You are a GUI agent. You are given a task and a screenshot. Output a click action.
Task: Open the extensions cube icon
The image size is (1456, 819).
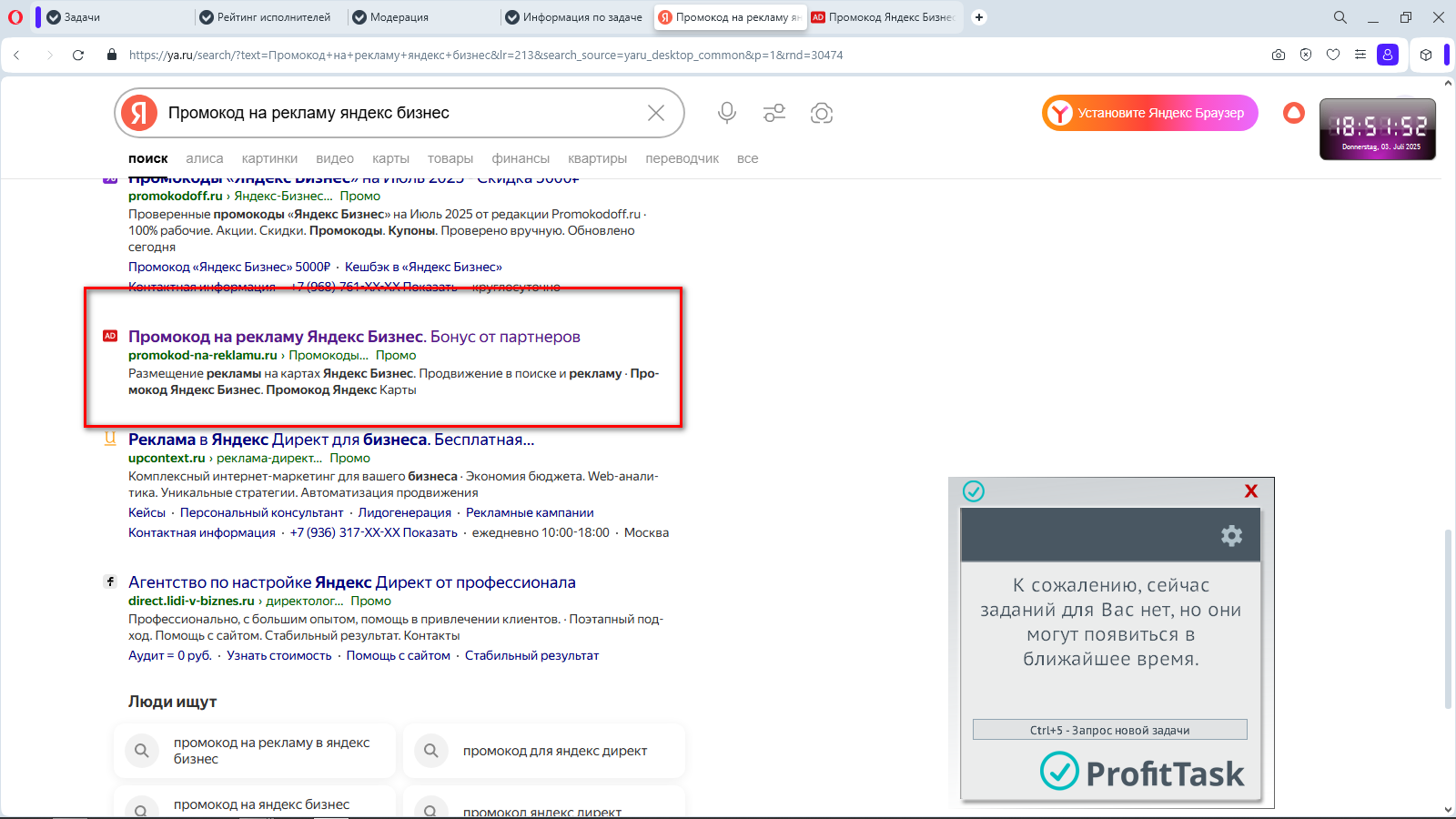pyautogui.click(x=1426, y=55)
